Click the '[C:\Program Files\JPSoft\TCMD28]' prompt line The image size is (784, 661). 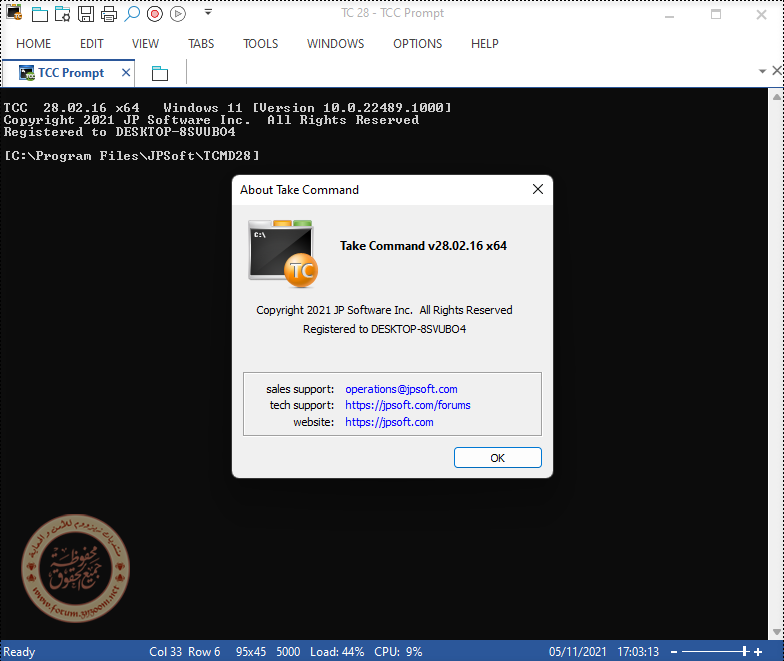(132, 156)
